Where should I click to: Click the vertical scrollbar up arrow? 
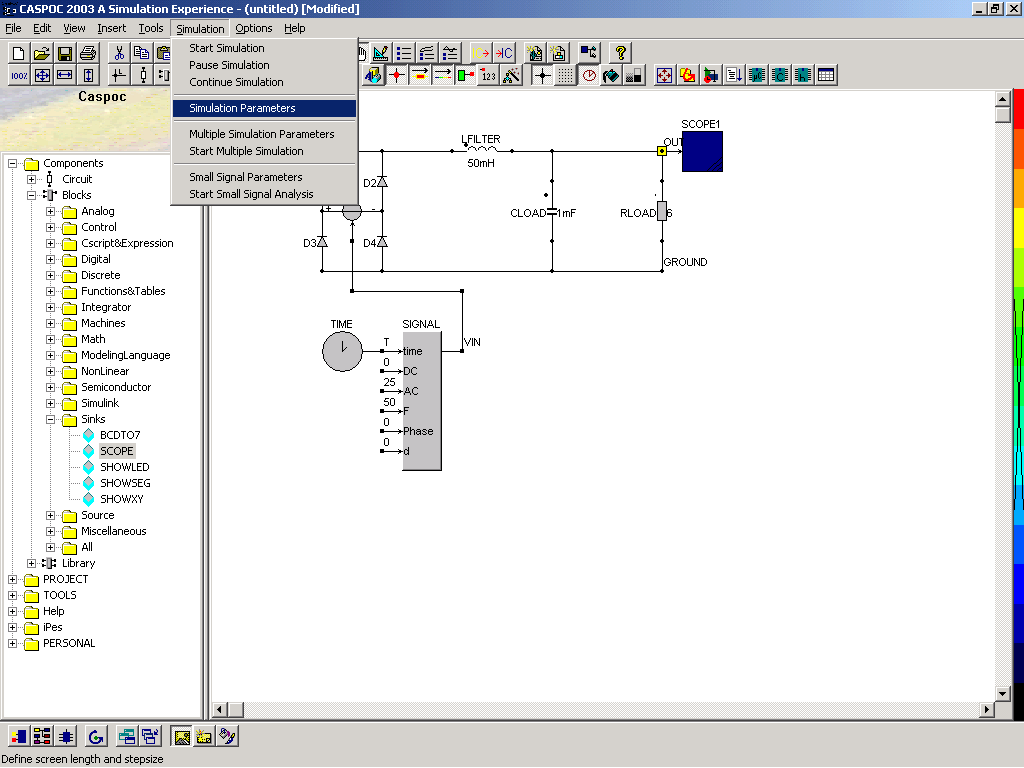tap(1002, 99)
